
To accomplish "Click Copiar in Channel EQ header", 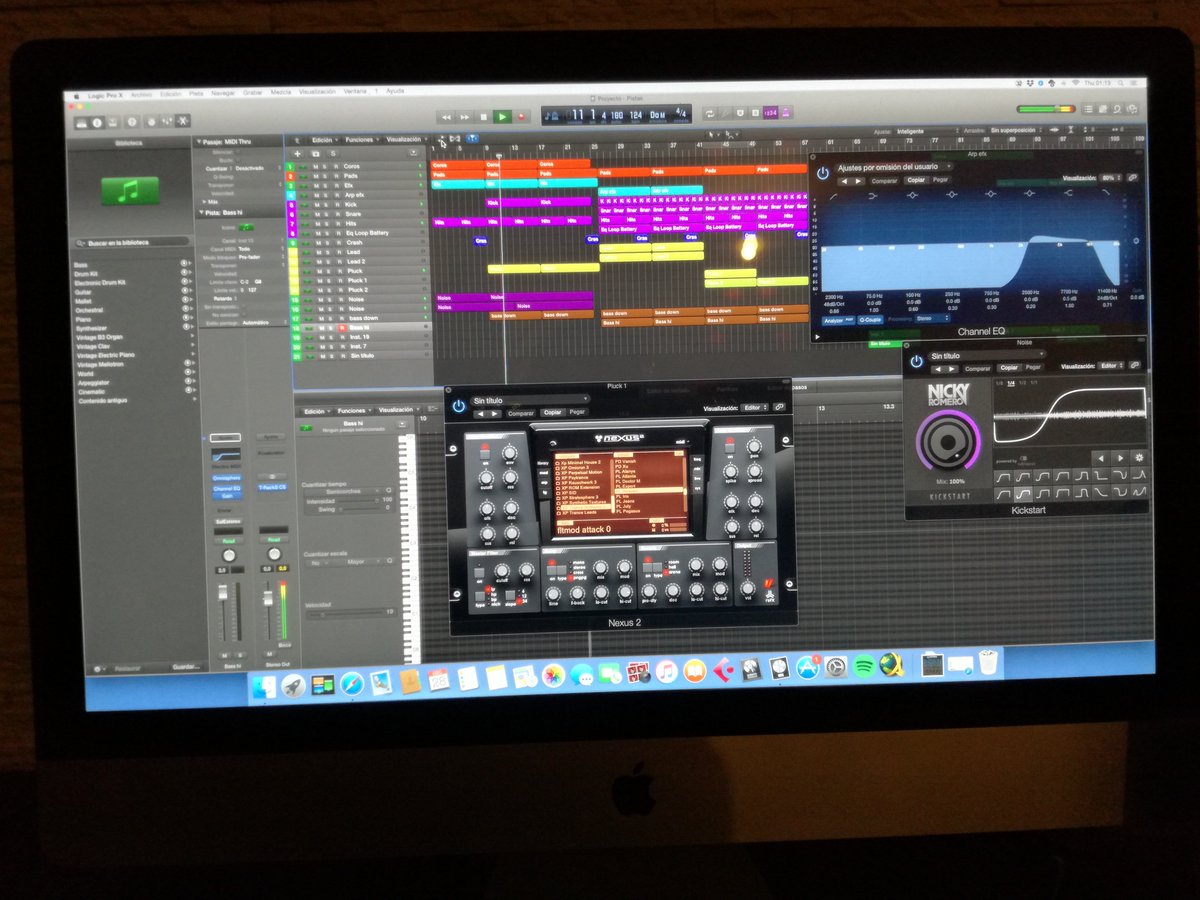I will coord(915,180).
